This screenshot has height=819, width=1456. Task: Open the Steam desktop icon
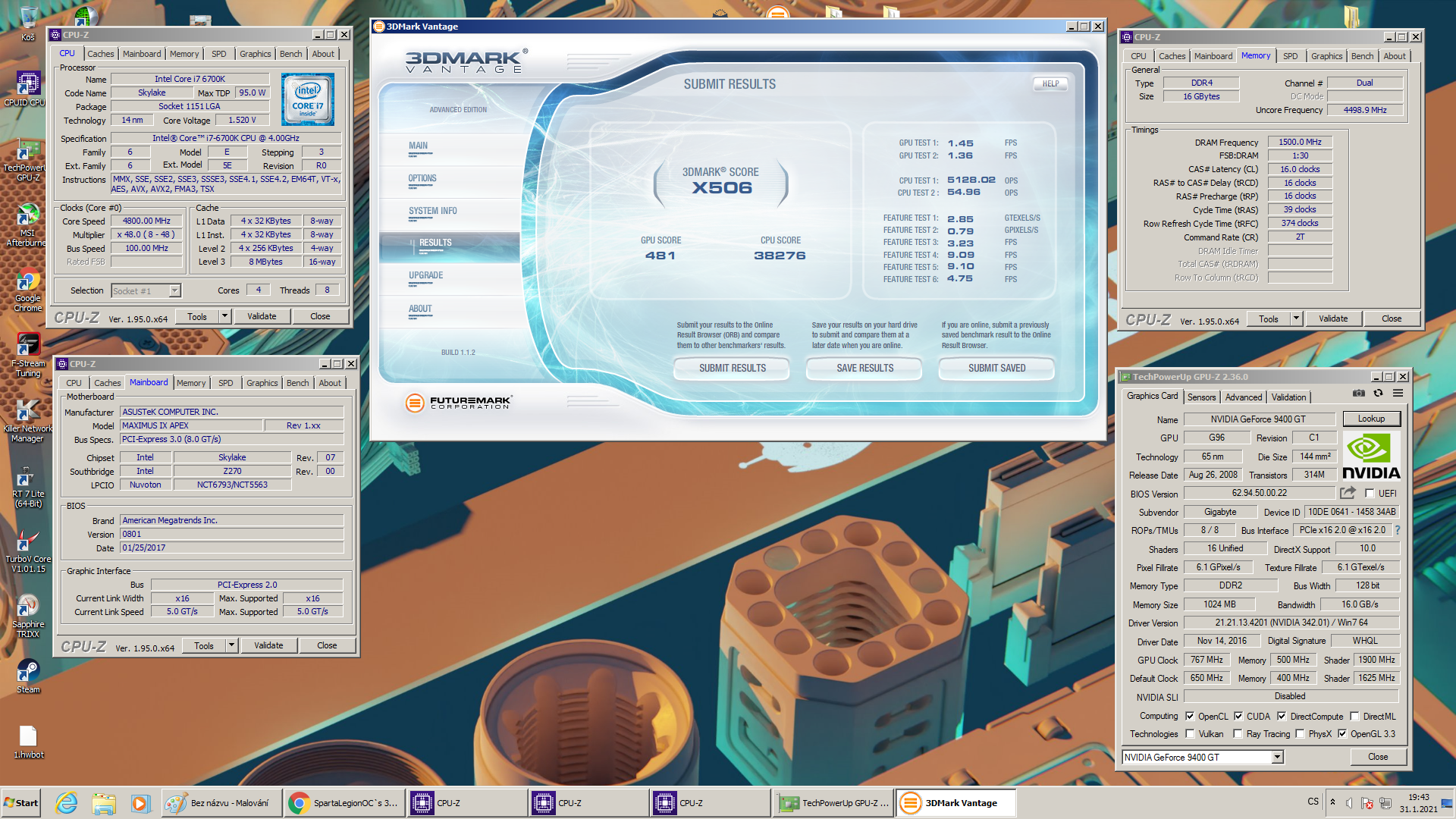pos(27,676)
